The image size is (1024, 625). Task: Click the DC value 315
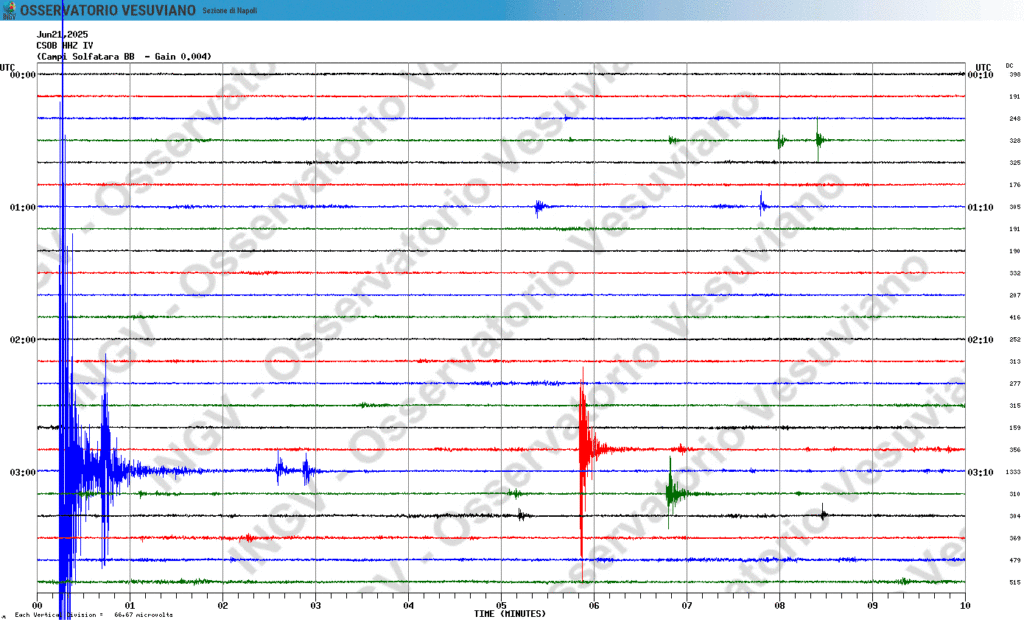tap(1015, 406)
